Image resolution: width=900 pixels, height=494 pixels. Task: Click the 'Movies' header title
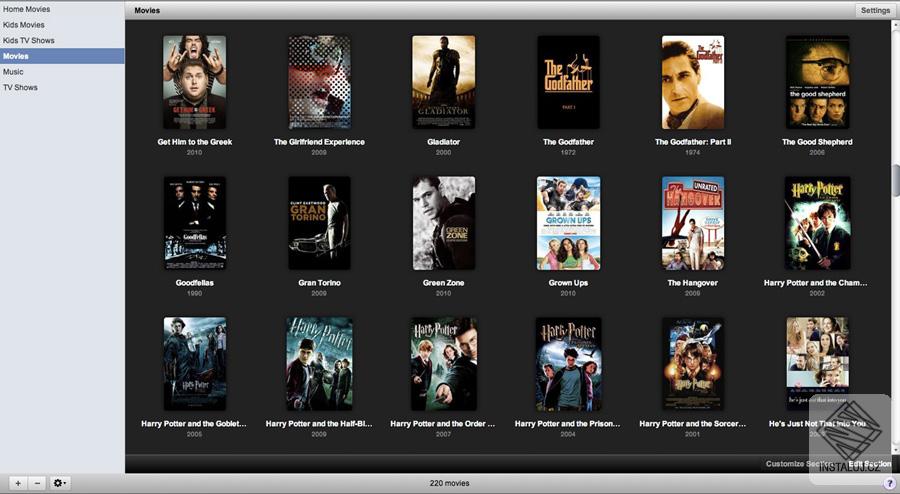pos(147,10)
